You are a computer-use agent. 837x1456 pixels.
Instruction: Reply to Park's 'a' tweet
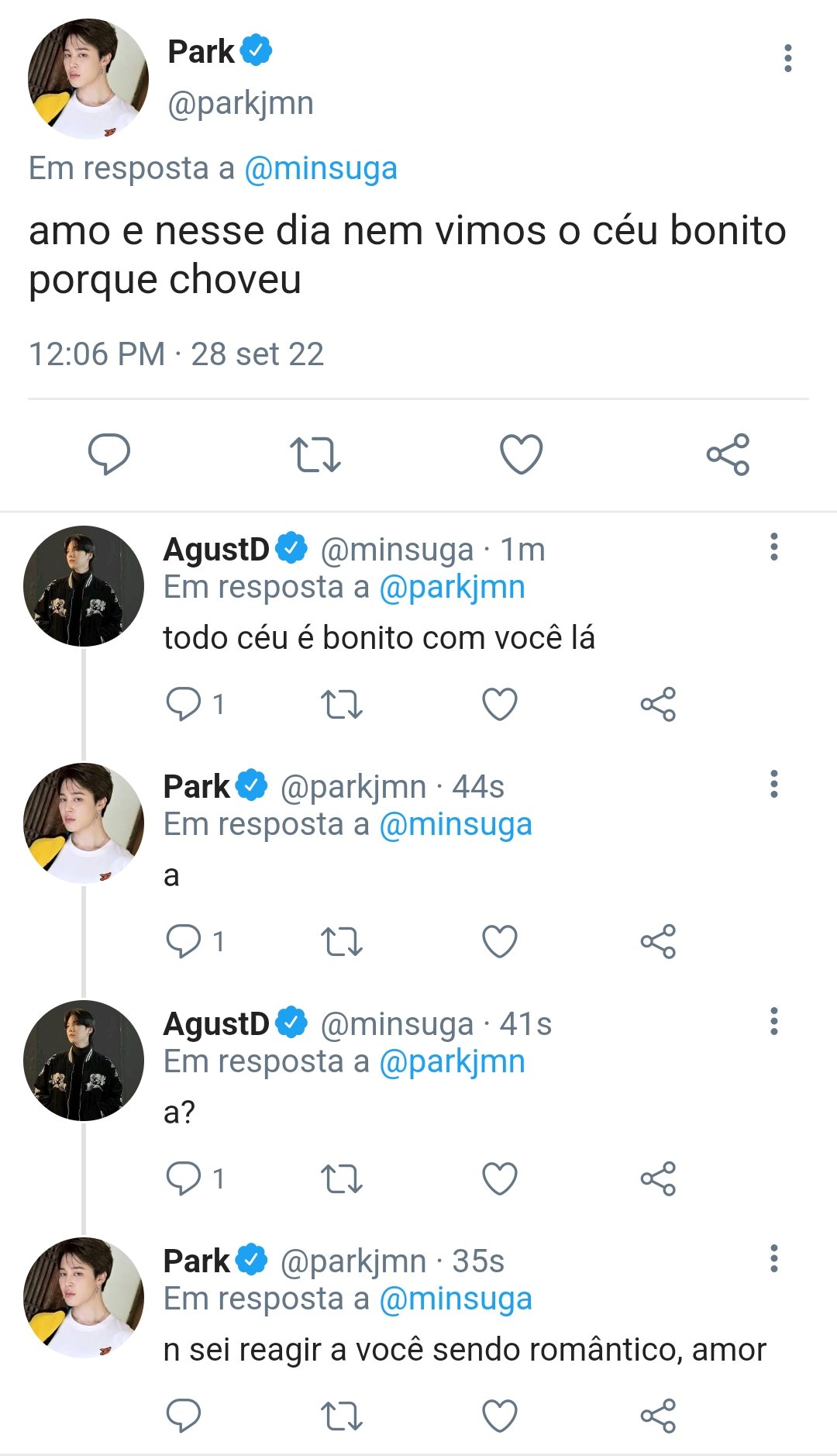coord(184,941)
